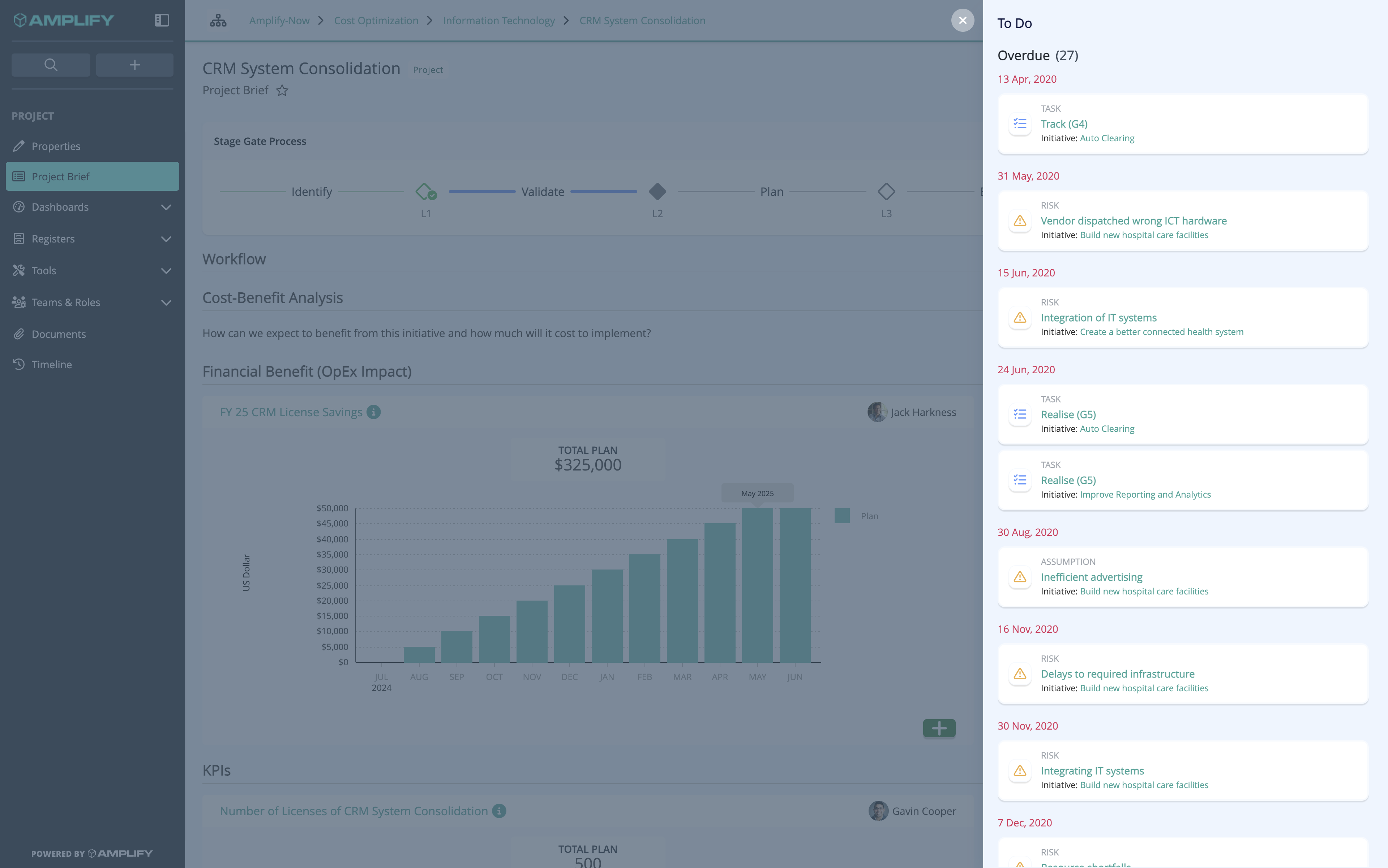
Task: Click the $325,000 total plan value
Action: [x=587, y=465]
